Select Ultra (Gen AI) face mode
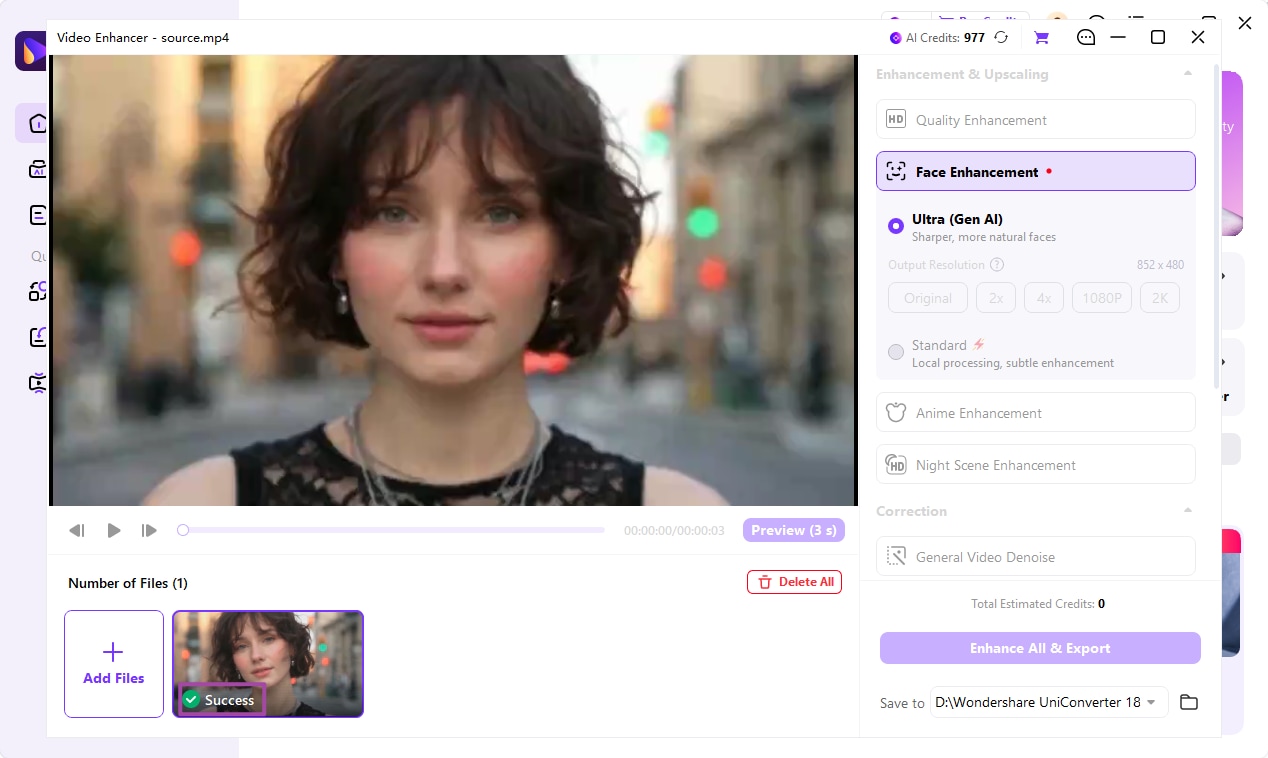The width and height of the screenshot is (1268, 758). click(896, 226)
